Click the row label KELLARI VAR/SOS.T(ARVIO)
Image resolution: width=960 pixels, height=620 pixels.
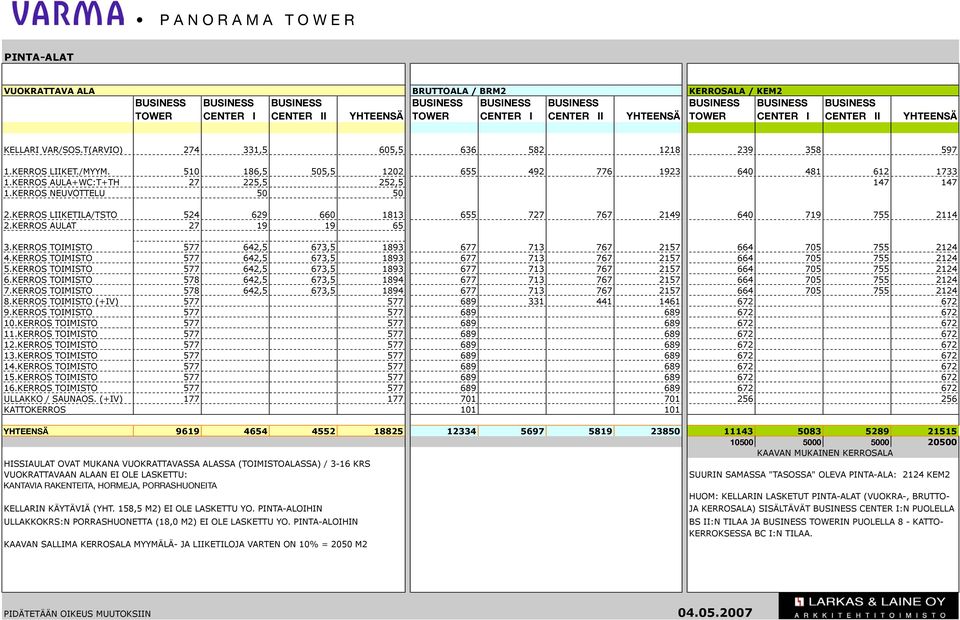coord(63,150)
